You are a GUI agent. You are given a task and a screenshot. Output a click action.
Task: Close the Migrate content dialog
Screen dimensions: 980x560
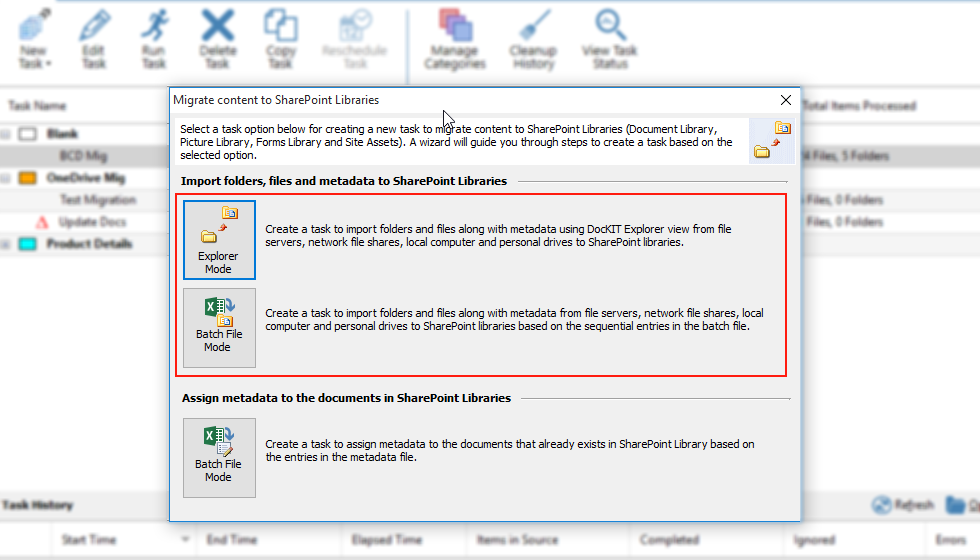[x=786, y=100]
